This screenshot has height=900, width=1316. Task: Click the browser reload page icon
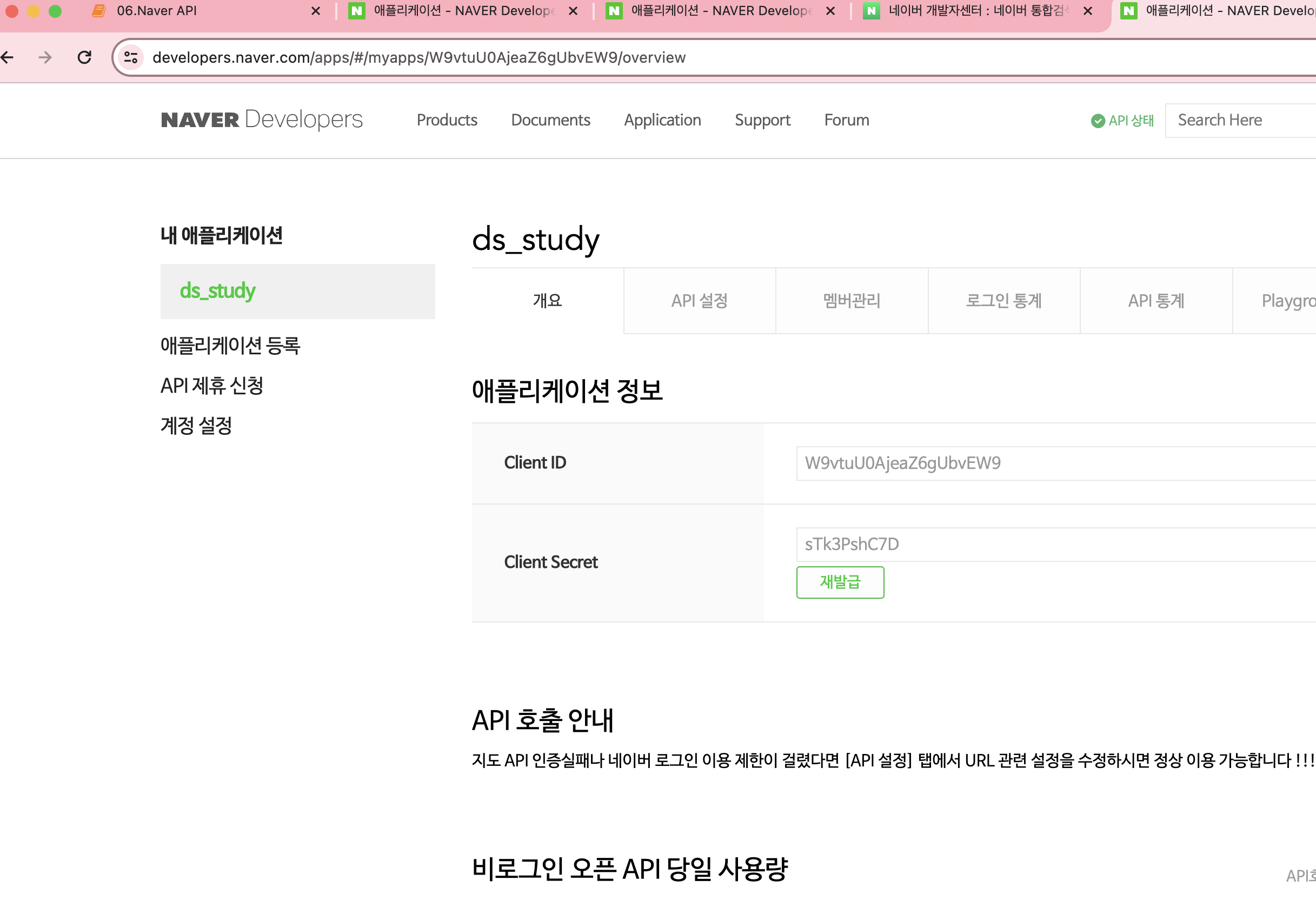(x=84, y=57)
